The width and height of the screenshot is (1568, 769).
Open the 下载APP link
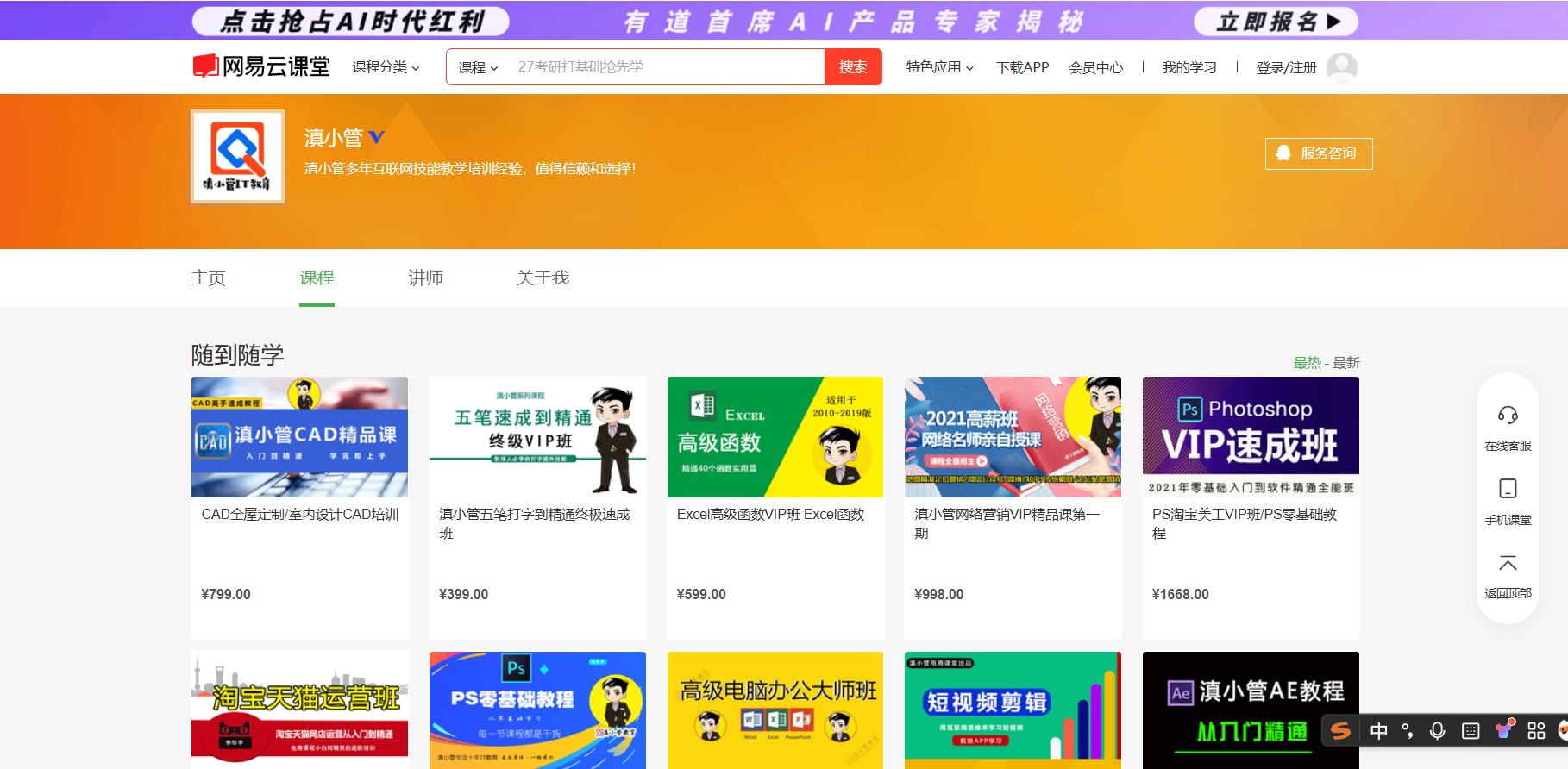click(1022, 67)
